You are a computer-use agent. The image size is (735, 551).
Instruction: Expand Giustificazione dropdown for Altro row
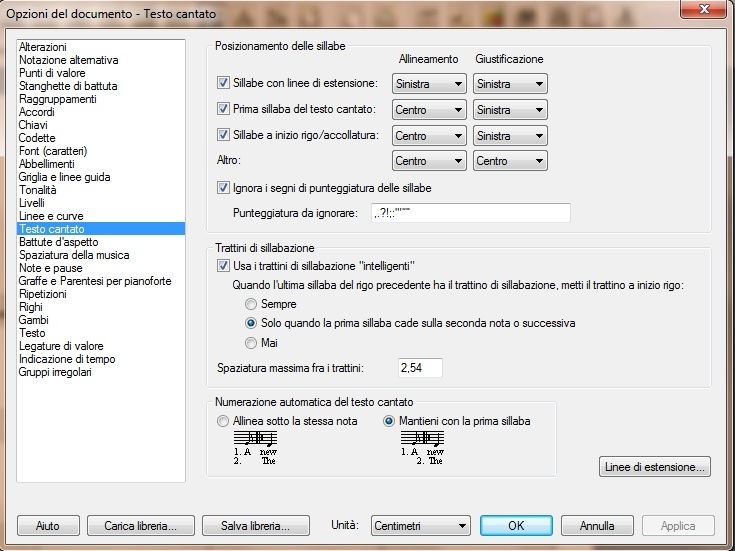[510, 161]
